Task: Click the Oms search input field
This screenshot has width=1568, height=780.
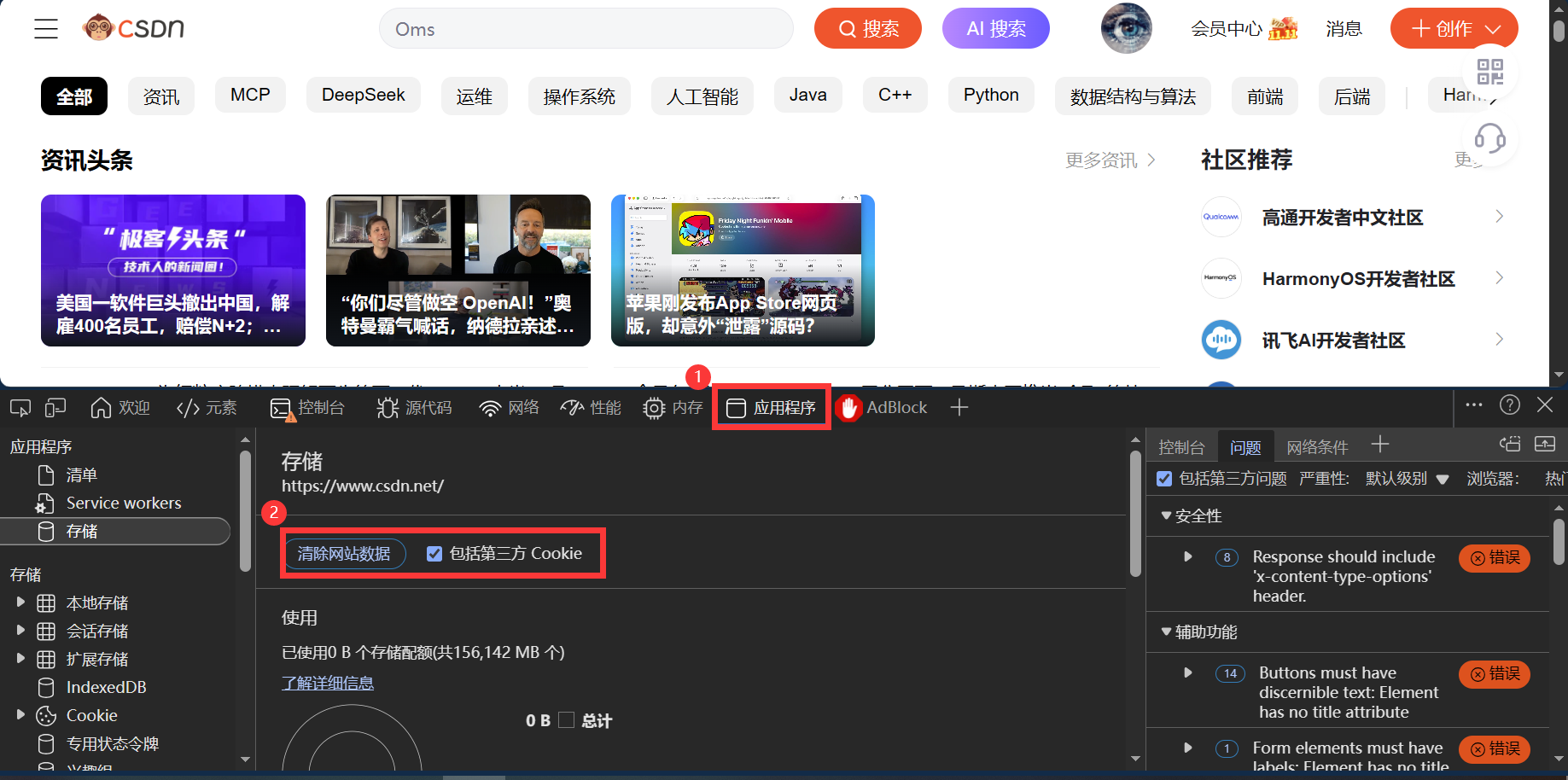Action: (x=586, y=28)
